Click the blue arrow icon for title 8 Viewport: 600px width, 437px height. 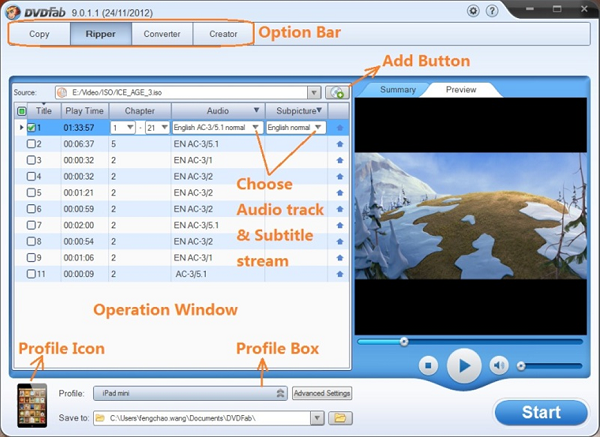(x=340, y=241)
